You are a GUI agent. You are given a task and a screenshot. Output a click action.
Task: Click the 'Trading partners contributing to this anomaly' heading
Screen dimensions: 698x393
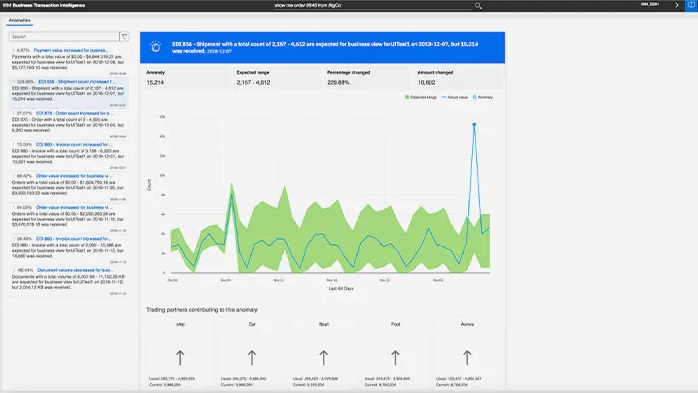coord(202,310)
